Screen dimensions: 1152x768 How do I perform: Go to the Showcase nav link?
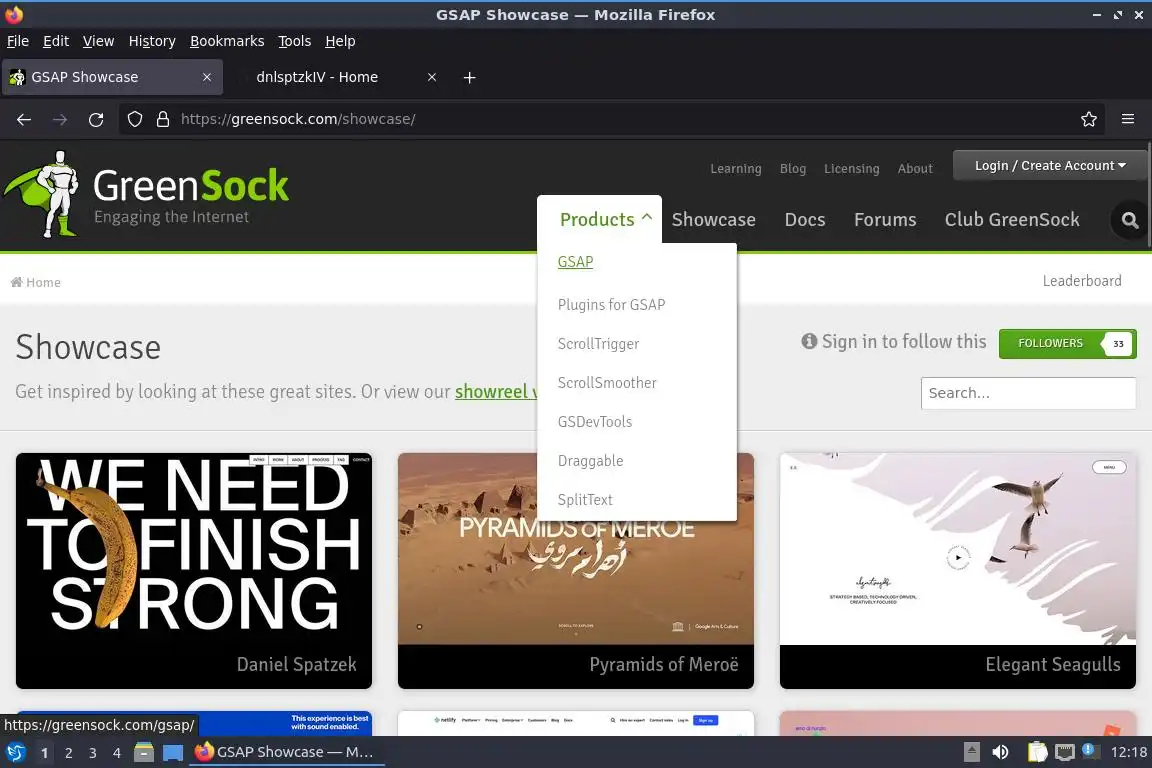tap(713, 220)
